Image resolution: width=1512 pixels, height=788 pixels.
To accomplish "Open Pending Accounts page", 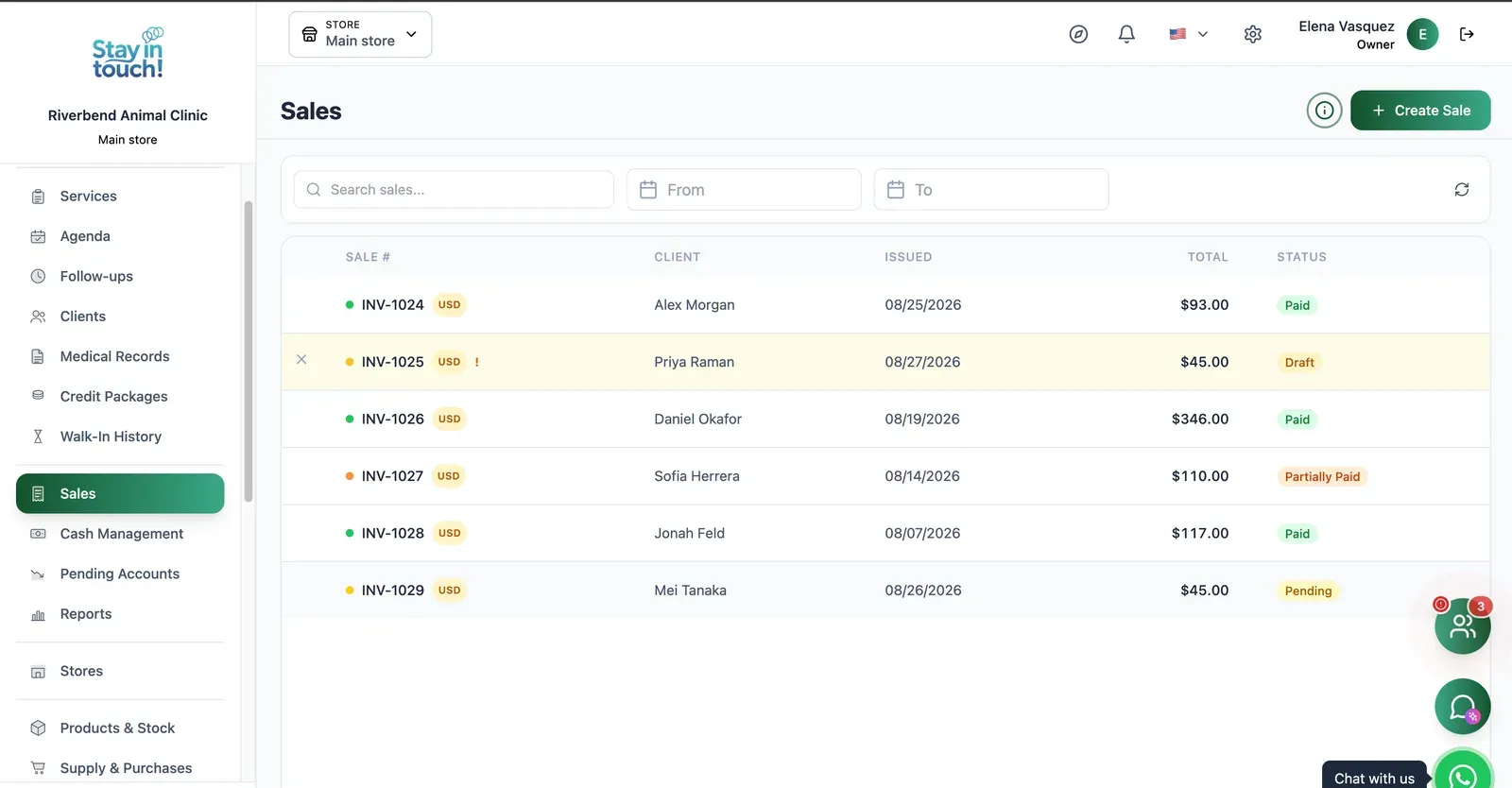I will [120, 574].
